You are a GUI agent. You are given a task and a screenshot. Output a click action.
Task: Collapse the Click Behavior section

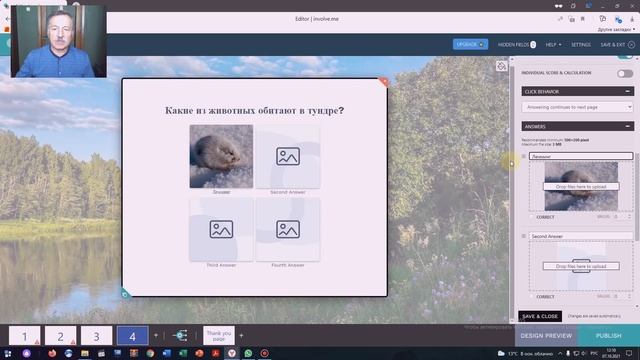(x=627, y=91)
